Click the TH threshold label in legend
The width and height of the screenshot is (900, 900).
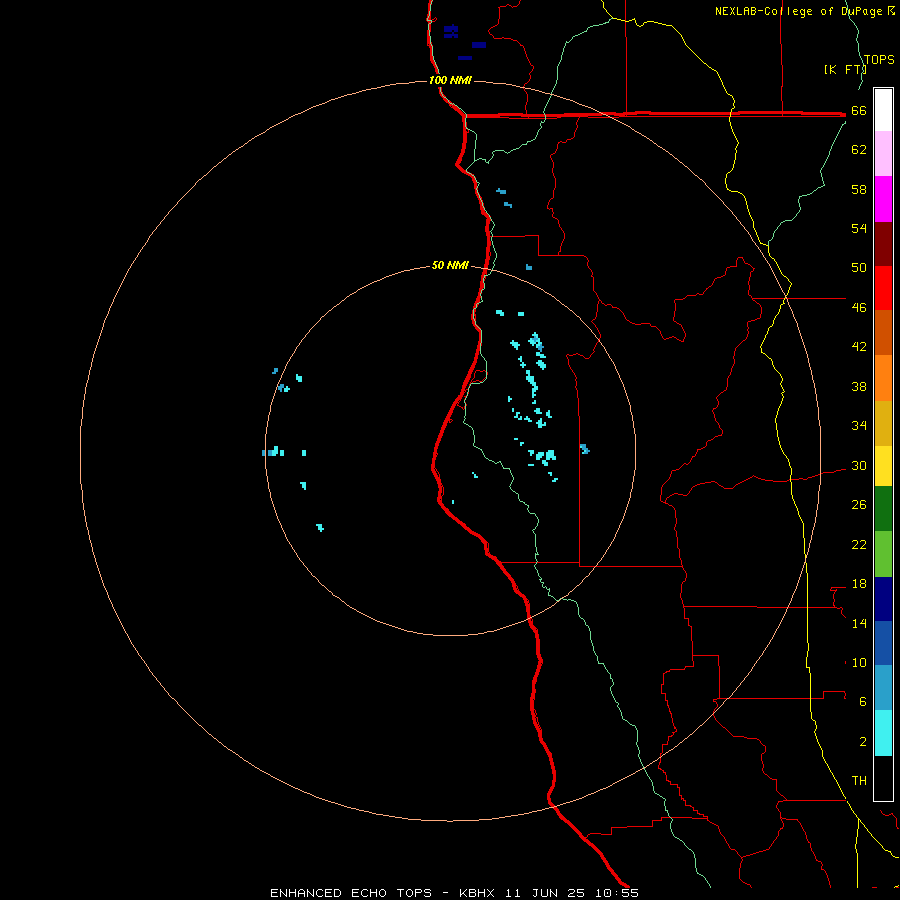[x=859, y=781]
